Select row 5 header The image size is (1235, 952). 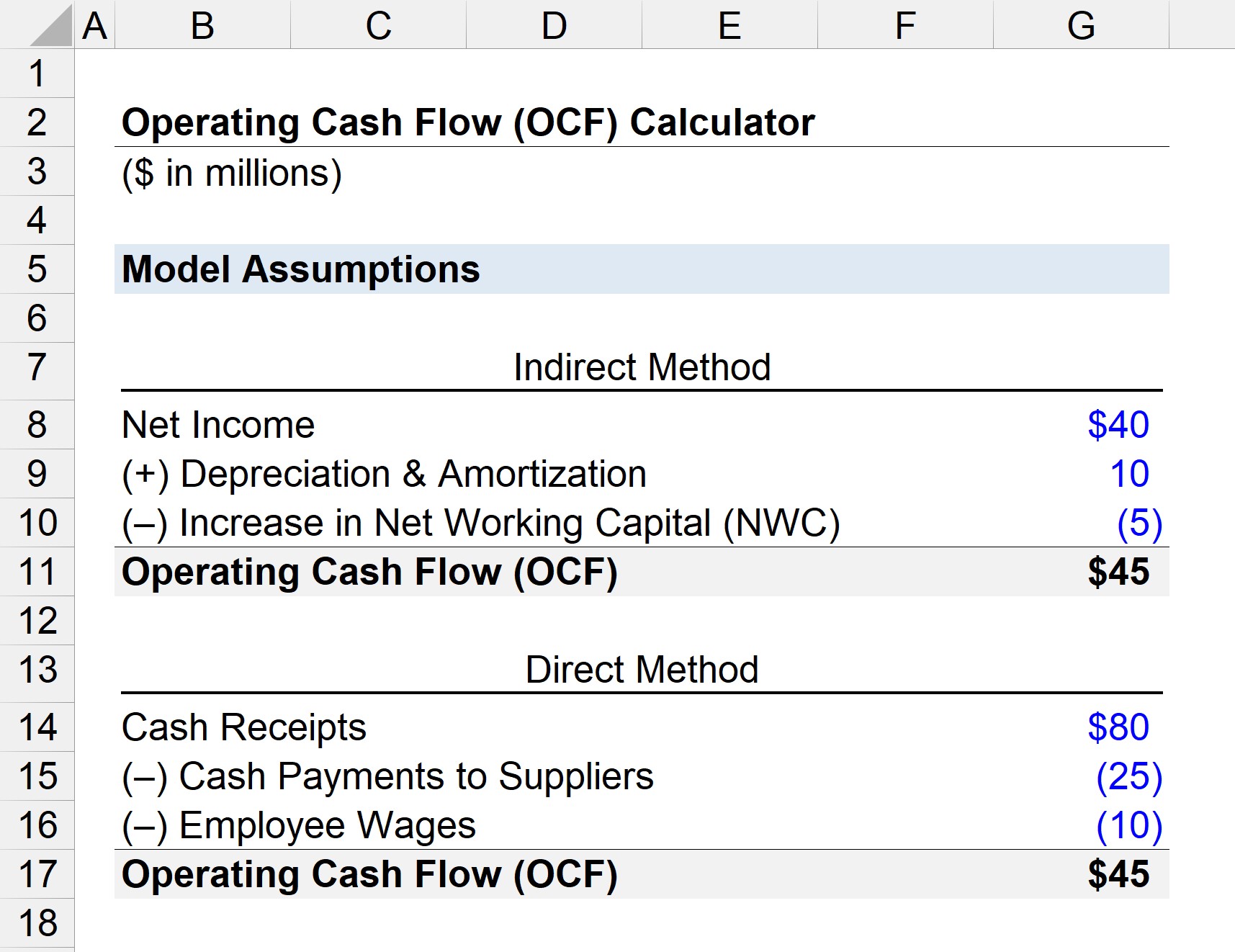pyautogui.click(x=37, y=269)
